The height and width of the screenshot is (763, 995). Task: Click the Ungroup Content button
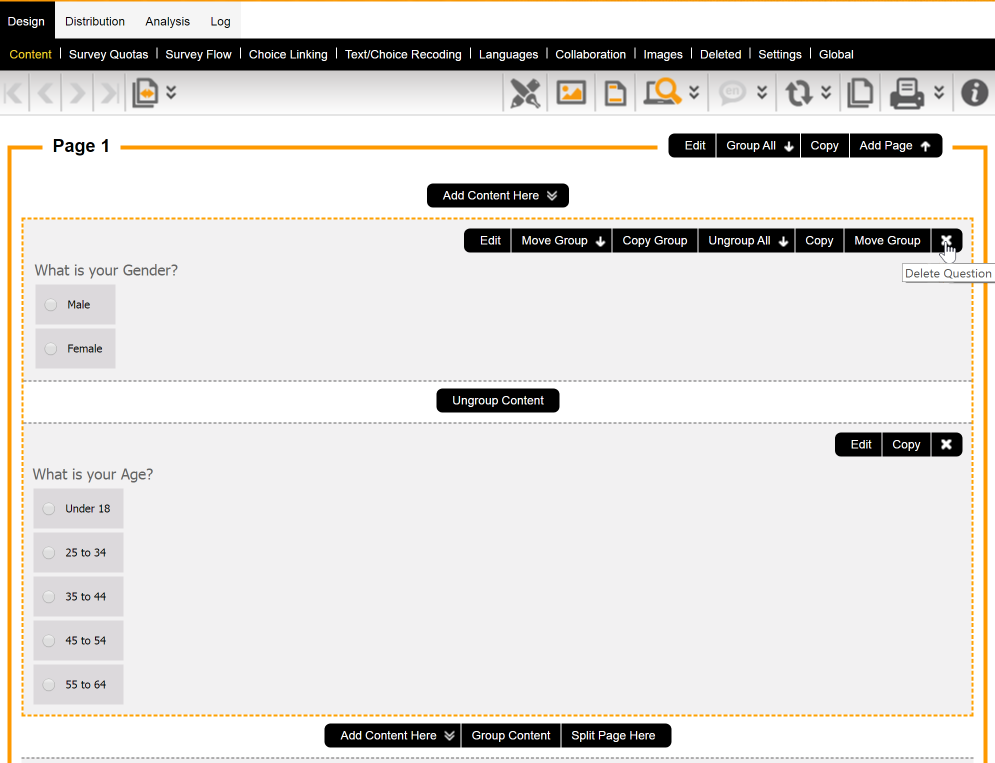pyautogui.click(x=497, y=400)
